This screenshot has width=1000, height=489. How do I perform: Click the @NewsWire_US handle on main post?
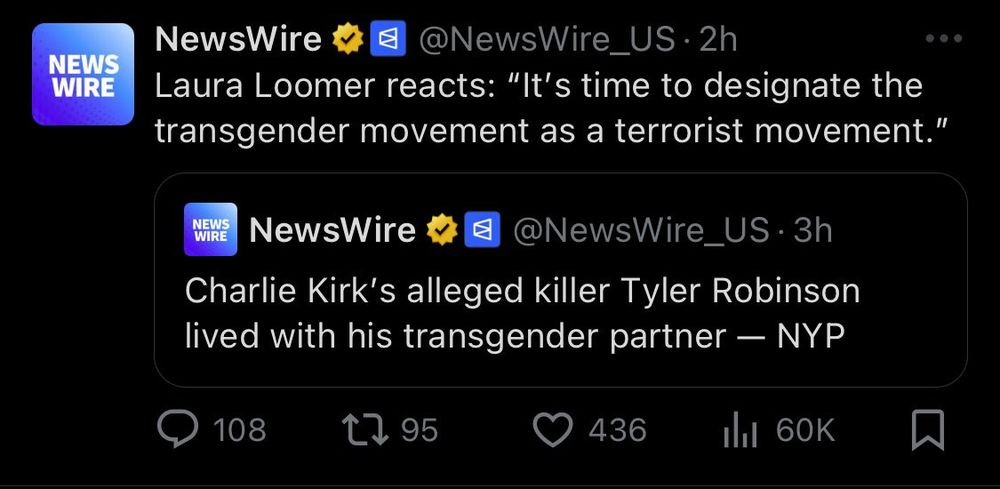pyautogui.click(x=543, y=40)
